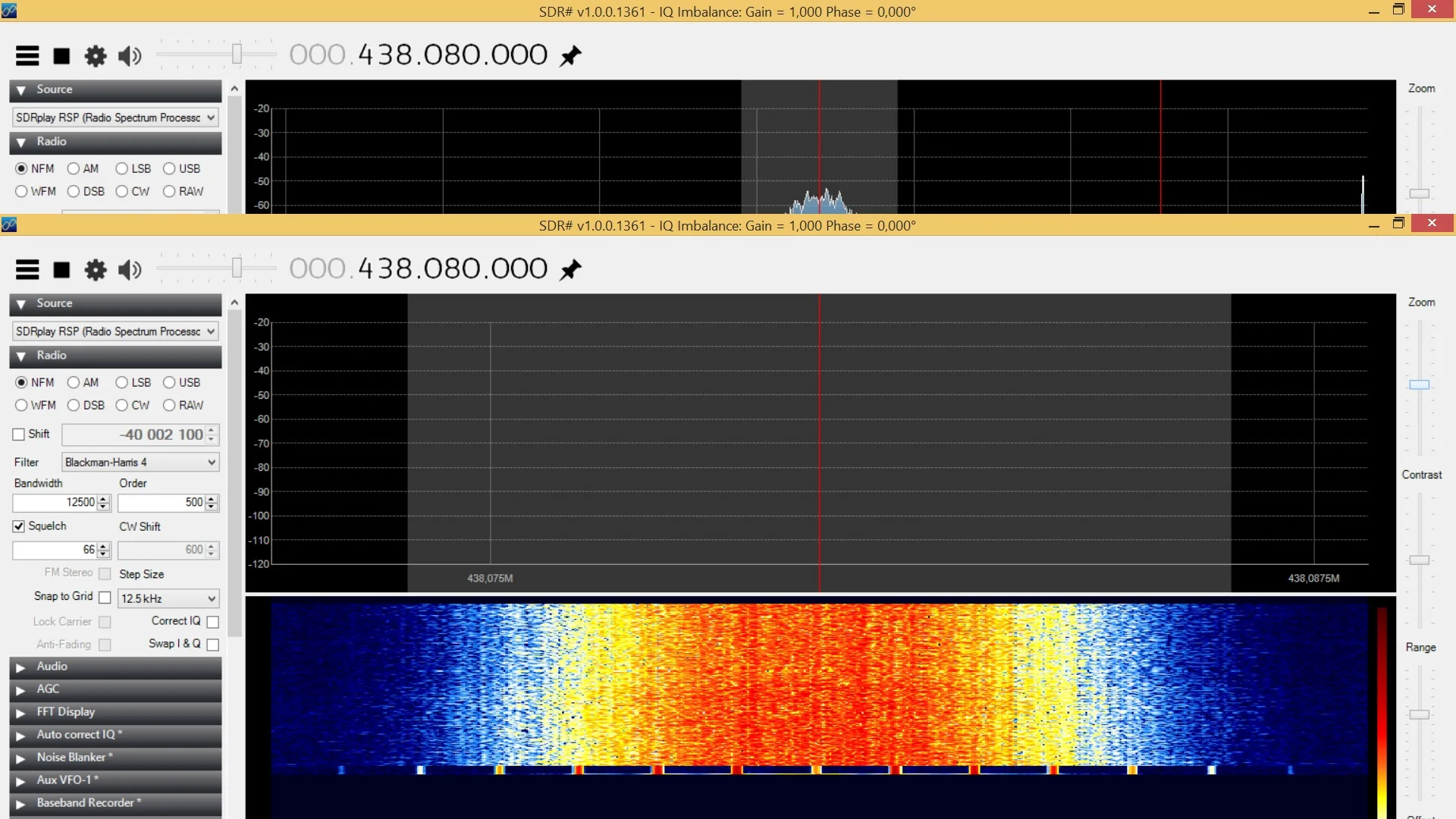Open the Blackman-Harris 4 filter dropdown
1456x819 pixels.
(x=140, y=462)
